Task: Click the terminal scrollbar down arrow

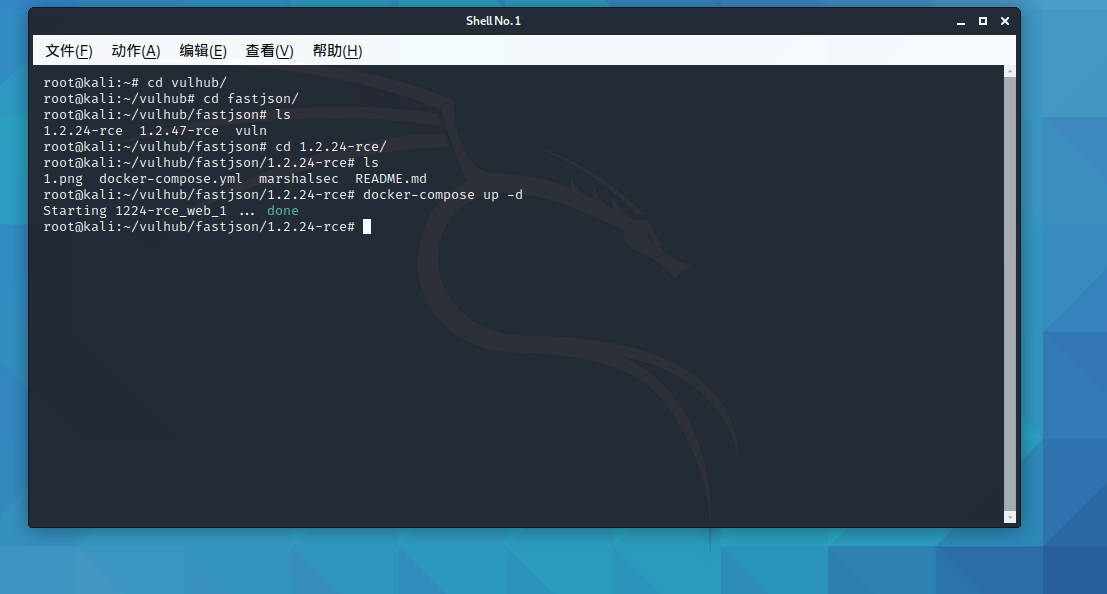Action: [1010, 517]
